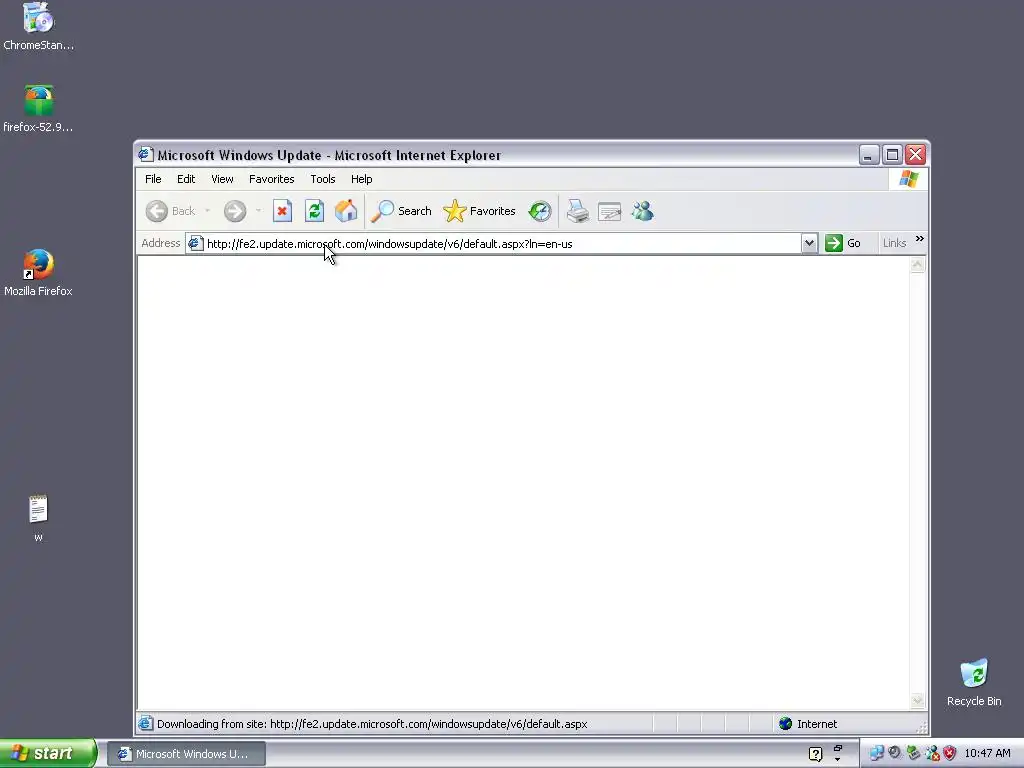
Task: Open the Edit menu
Action: (186, 179)
